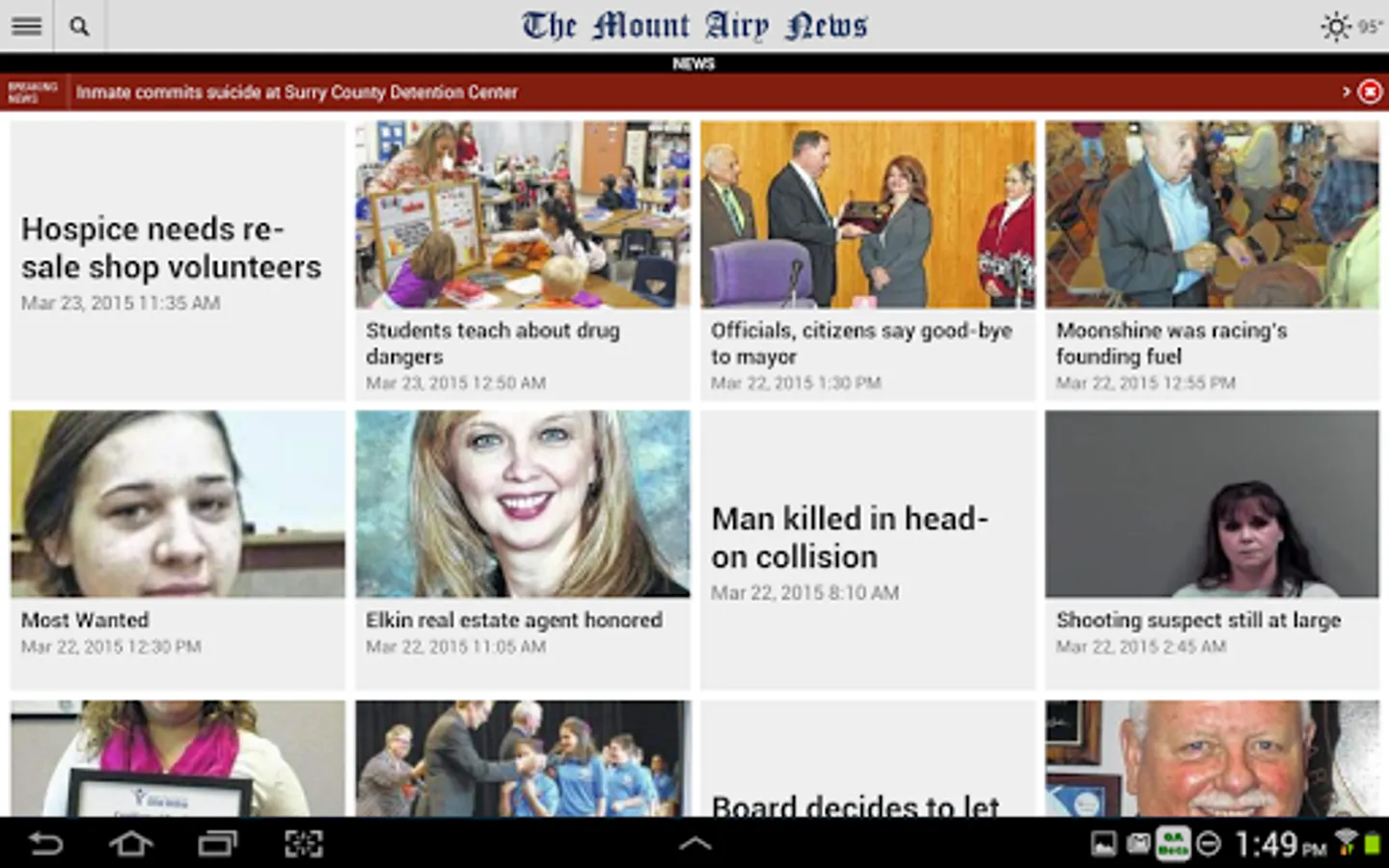This screenshot has width=1389, height=868.
Task: Tap the Android home button
Action: tap(131, 844)
